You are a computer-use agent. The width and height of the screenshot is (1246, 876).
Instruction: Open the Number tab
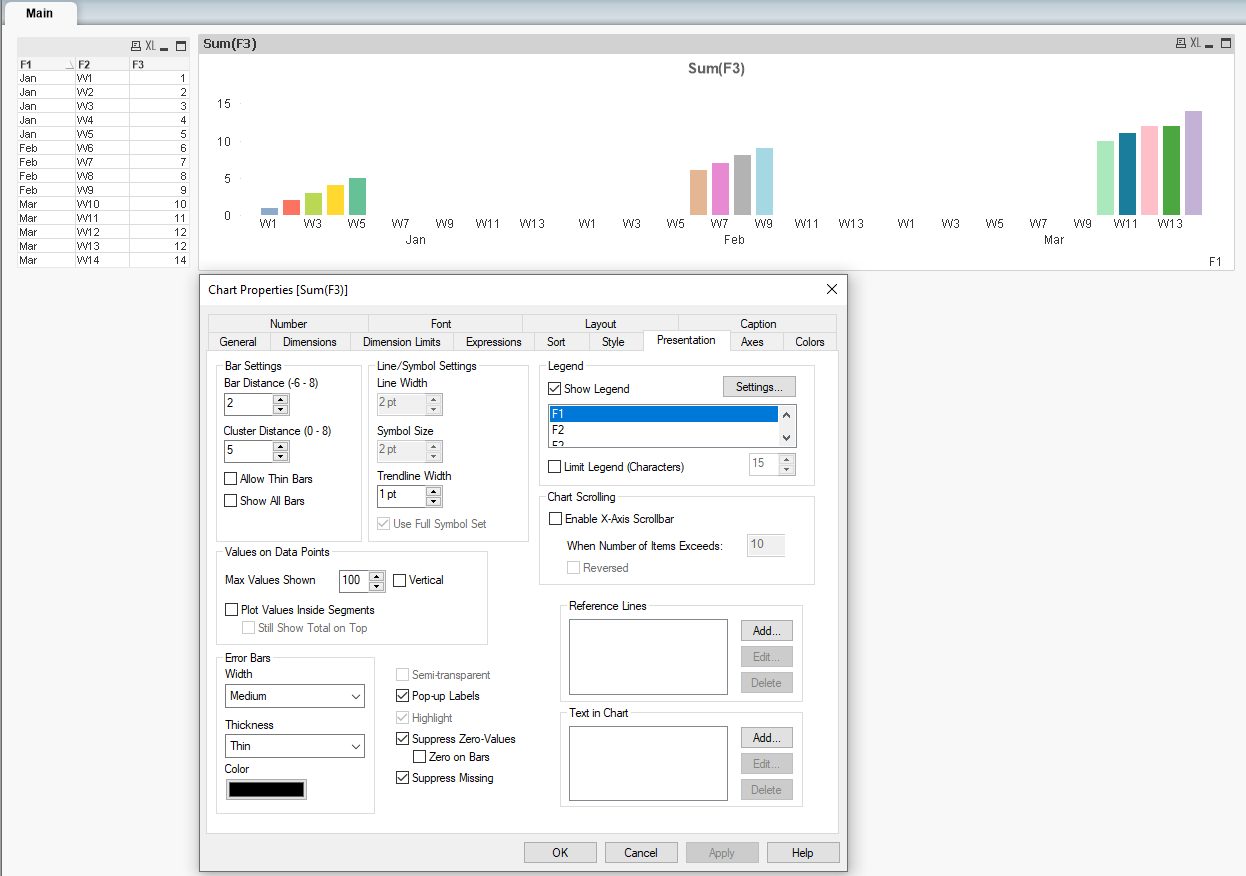pos(288,324)
